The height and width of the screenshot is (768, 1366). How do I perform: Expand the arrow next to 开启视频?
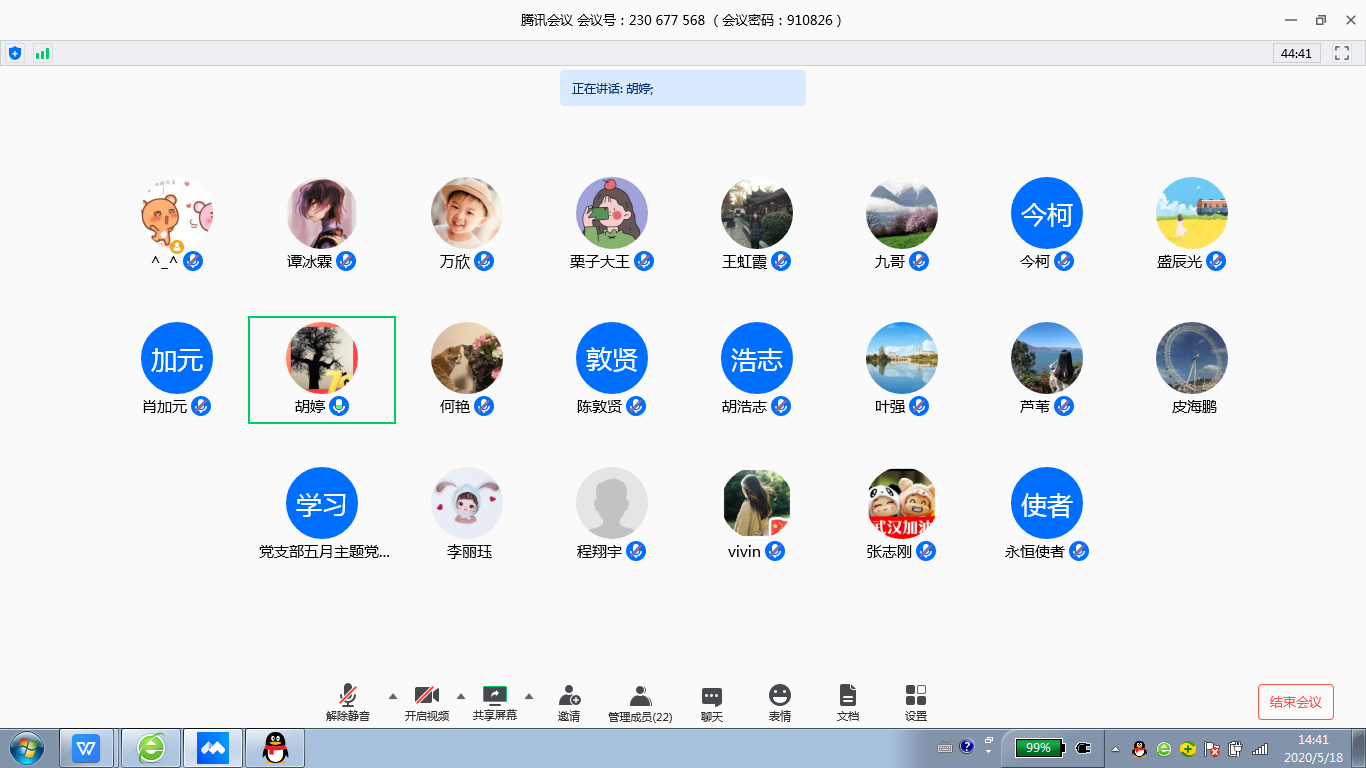[461, 696]
